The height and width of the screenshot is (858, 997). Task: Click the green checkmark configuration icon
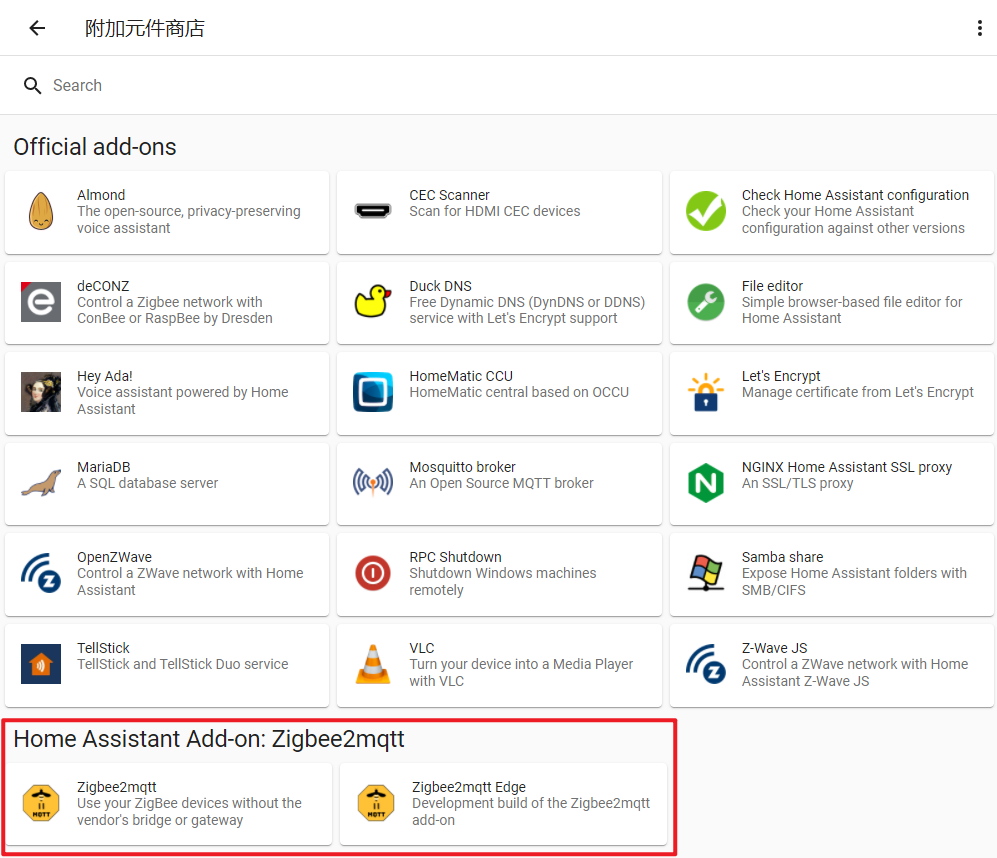(706, 212)
